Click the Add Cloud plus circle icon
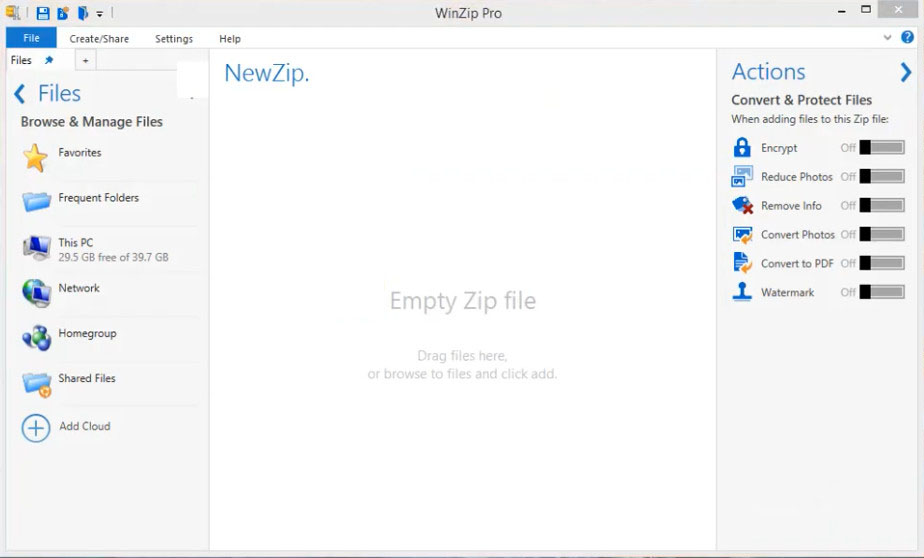This screenshot has height=558, width=924. [36, 428]
